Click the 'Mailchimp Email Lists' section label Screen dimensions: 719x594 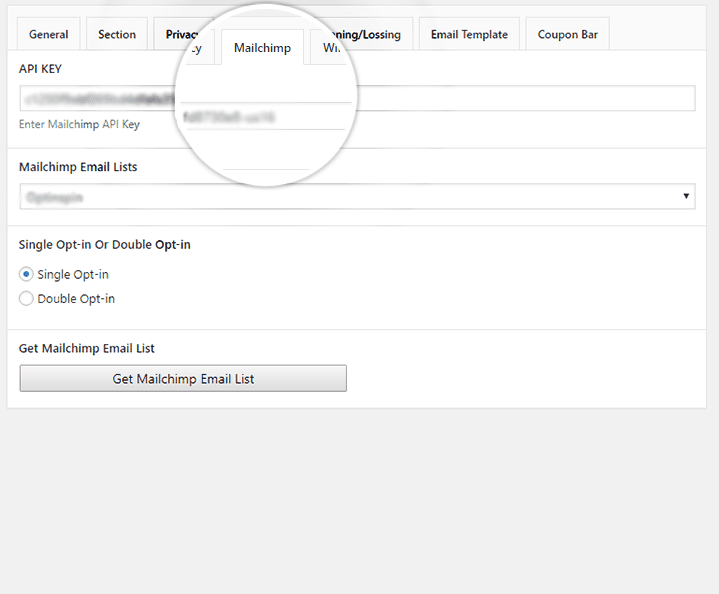click(x=78, y=167)
